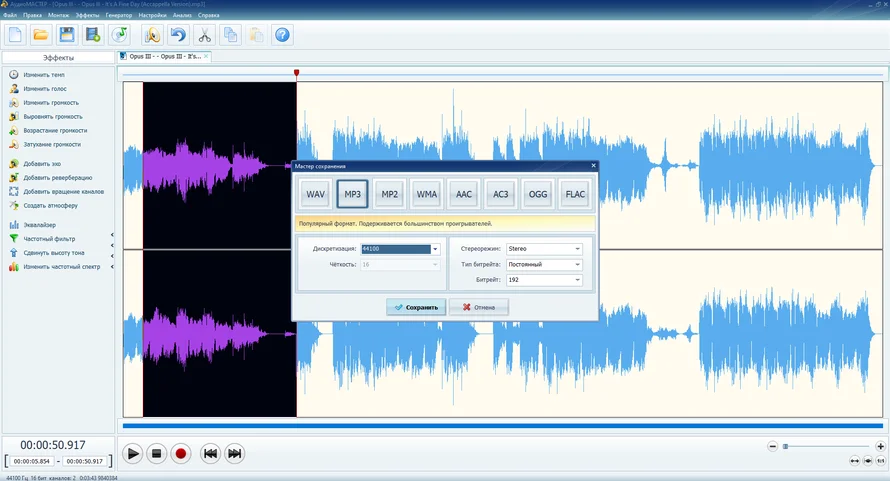Open the Файл menu
The width and height of the screenshot is (890, 481).
pyautogui.click(x=10, y=15)
